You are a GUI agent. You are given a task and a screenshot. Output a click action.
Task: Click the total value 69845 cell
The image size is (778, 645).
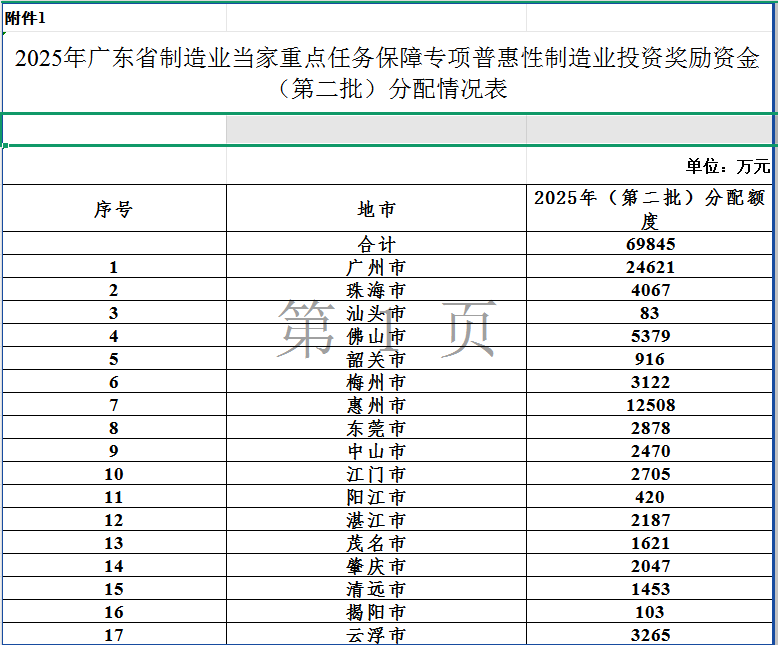650,244
